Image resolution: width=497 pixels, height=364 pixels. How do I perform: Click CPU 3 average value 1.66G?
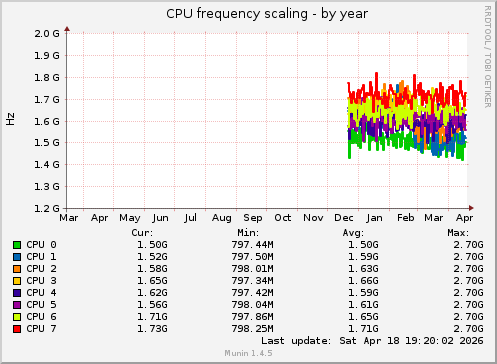(x=363, y=281)
